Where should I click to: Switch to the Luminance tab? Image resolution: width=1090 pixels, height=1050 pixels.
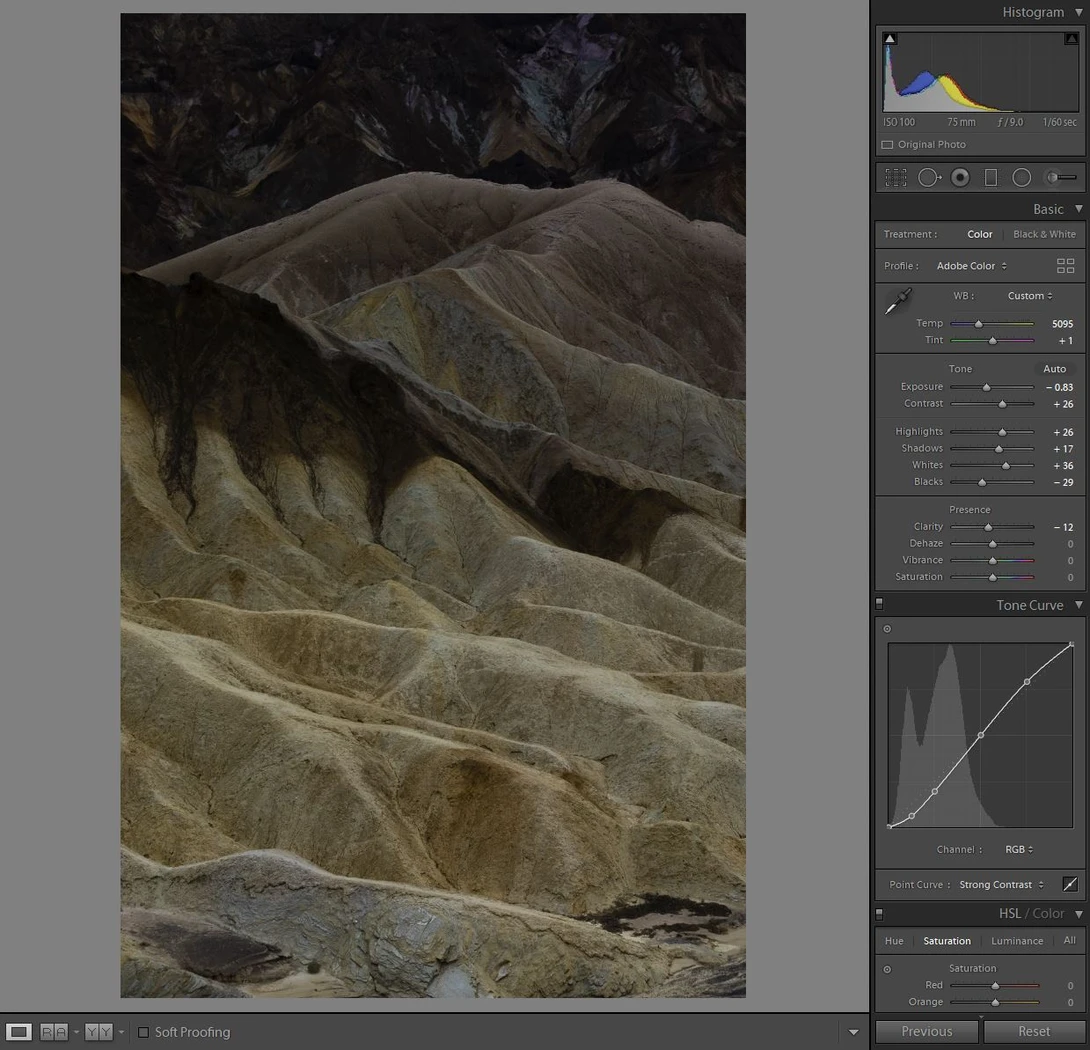tap(1017, 941)
